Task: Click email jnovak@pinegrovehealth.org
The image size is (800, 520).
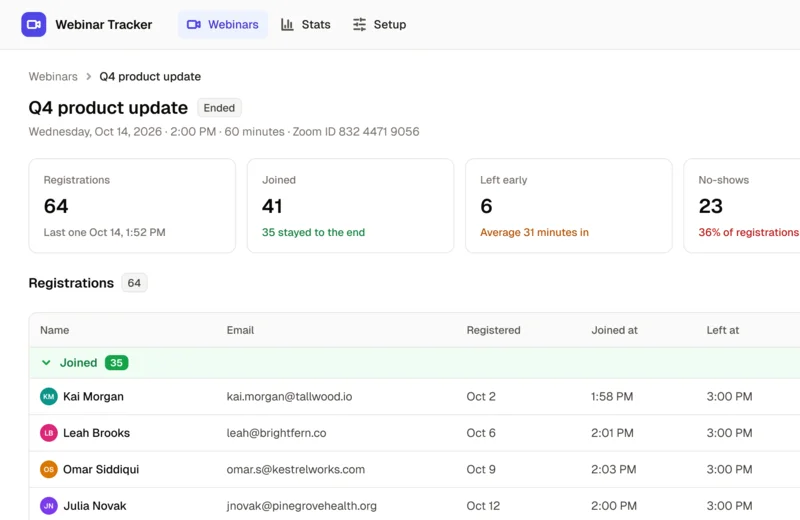Action: click(x=302, y=506)
